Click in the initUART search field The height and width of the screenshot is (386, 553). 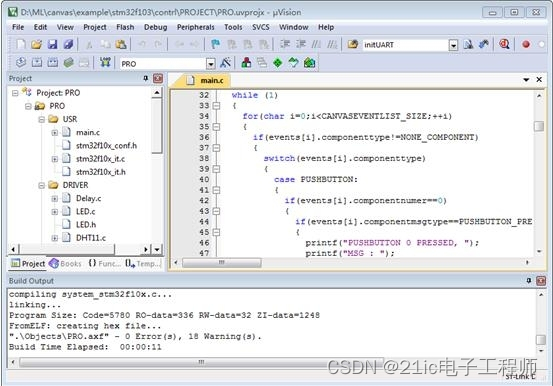point(405,45)
